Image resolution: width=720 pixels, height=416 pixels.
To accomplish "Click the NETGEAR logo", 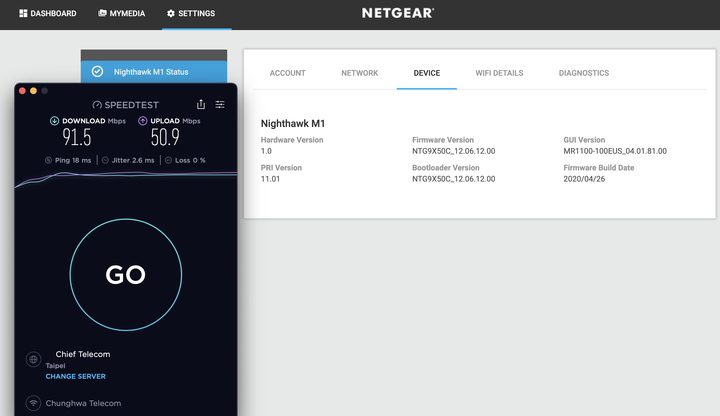I will pyautogui.click(x=398, y=13).
